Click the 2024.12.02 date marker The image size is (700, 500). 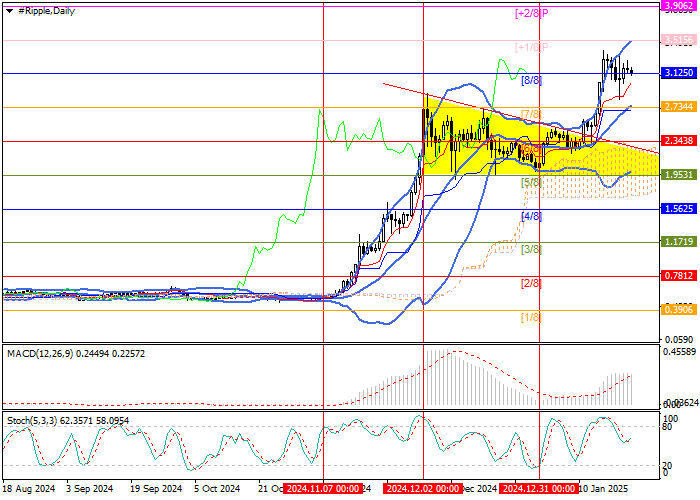click(422, 489)
